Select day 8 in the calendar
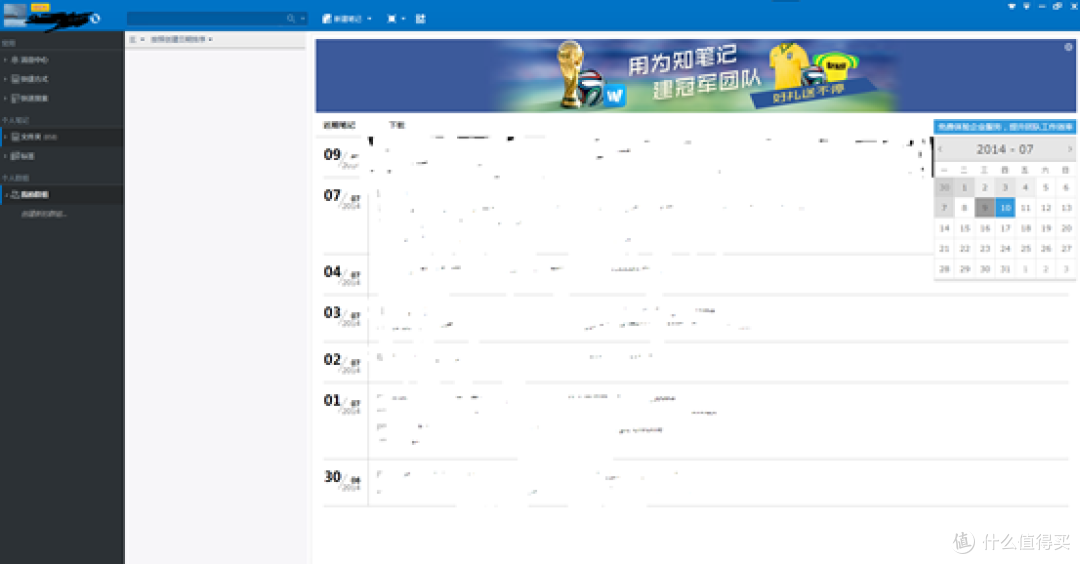 point(964,207)
